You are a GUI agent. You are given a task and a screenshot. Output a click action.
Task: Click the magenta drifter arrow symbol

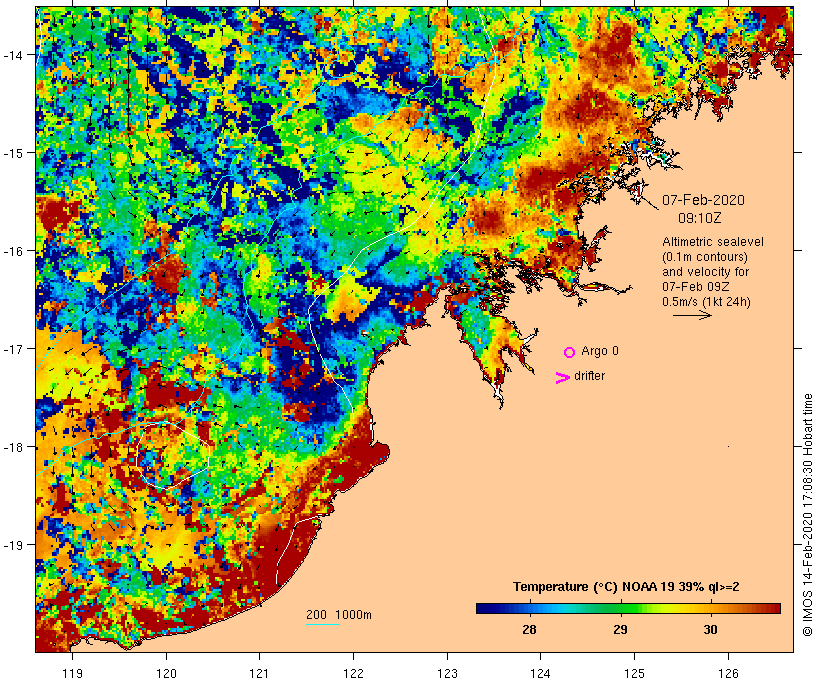tap(562, 378)
